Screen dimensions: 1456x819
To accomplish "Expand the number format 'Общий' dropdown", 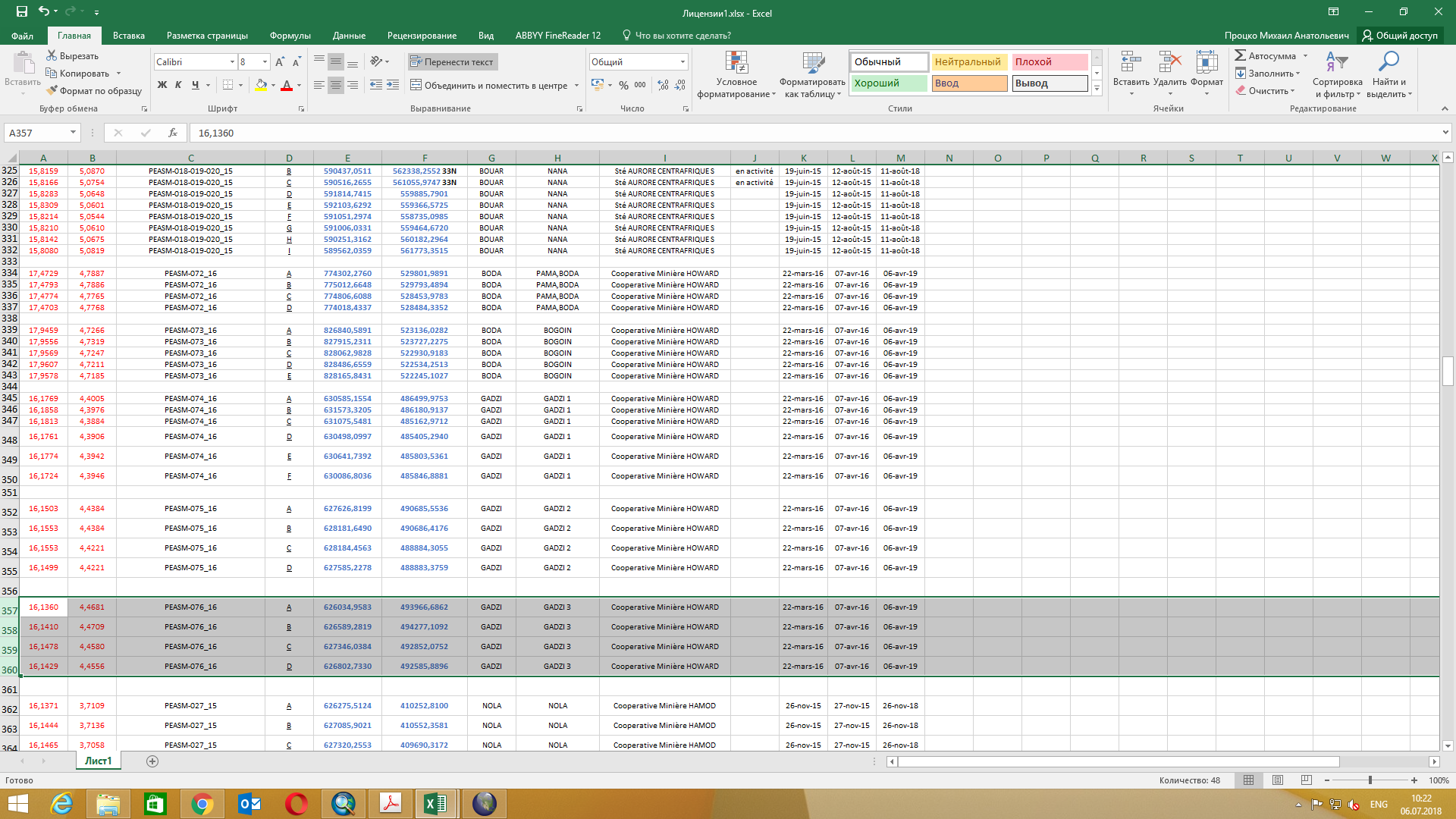I will (682, 62).
